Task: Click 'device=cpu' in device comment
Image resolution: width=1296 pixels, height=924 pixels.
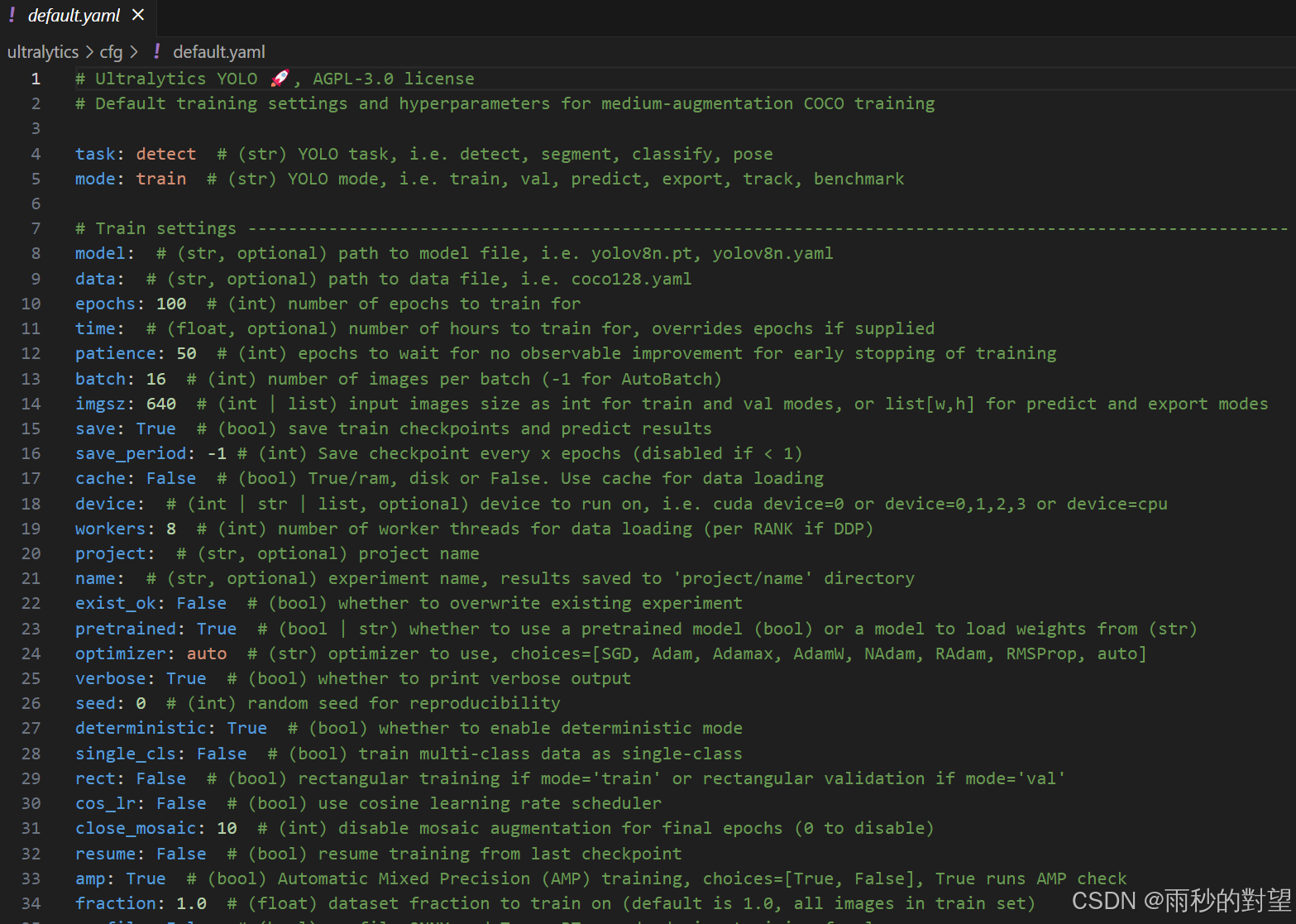Action: click(x=1117, y=504)
